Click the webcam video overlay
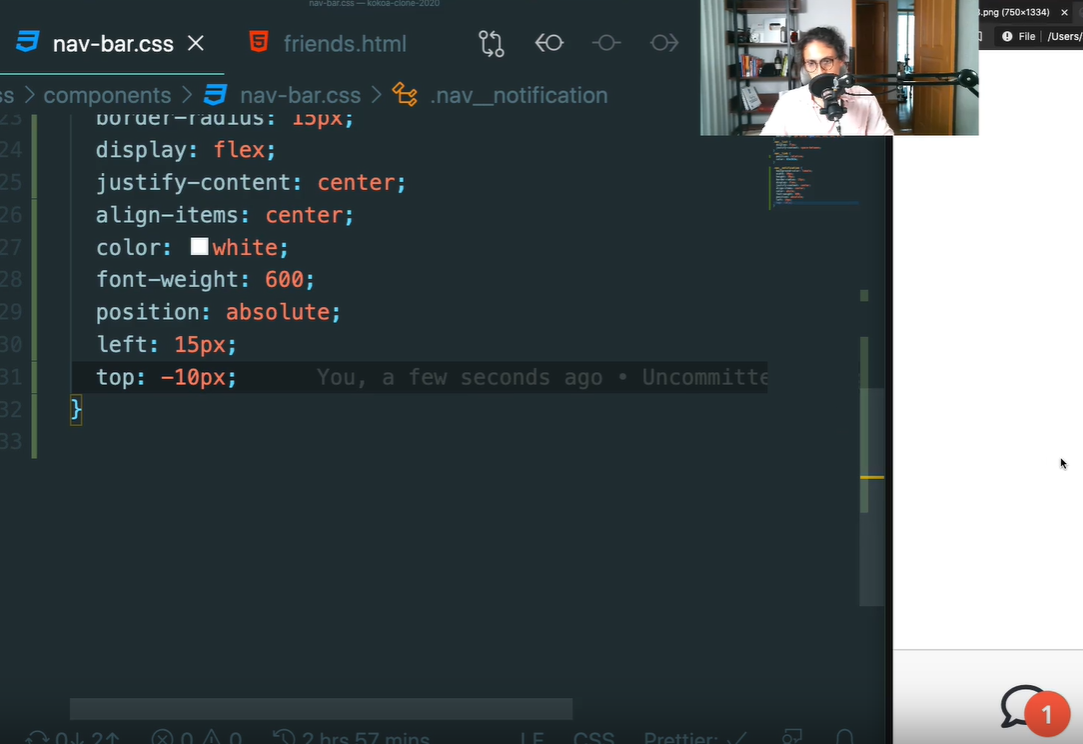1083x744 pixels. [x=839, y=67]
